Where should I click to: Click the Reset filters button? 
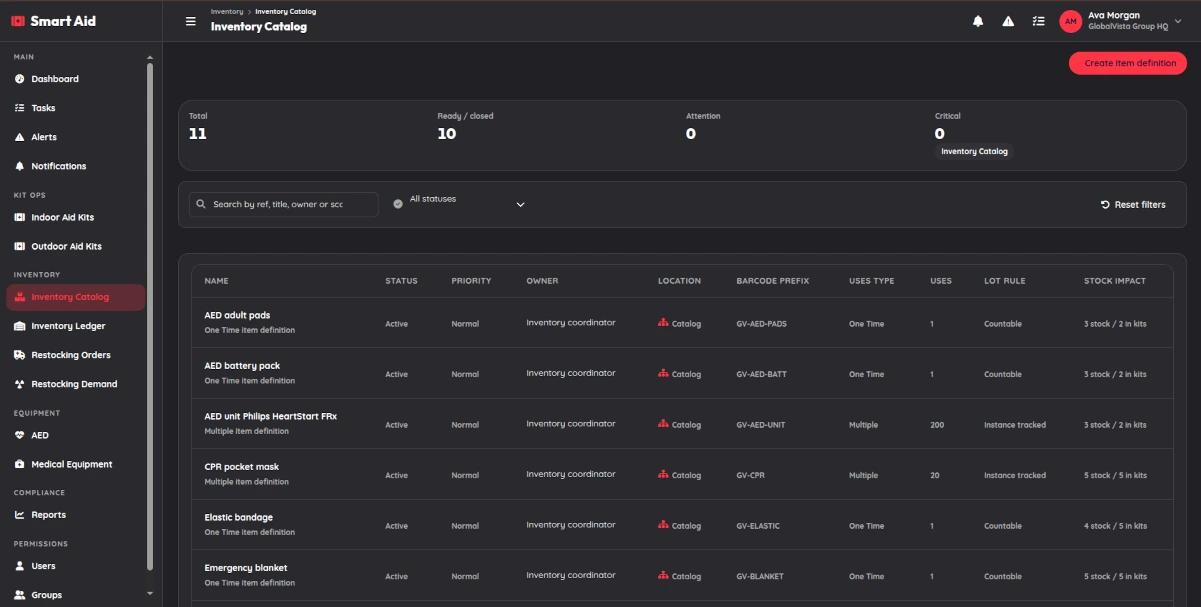coord(1133,204)
